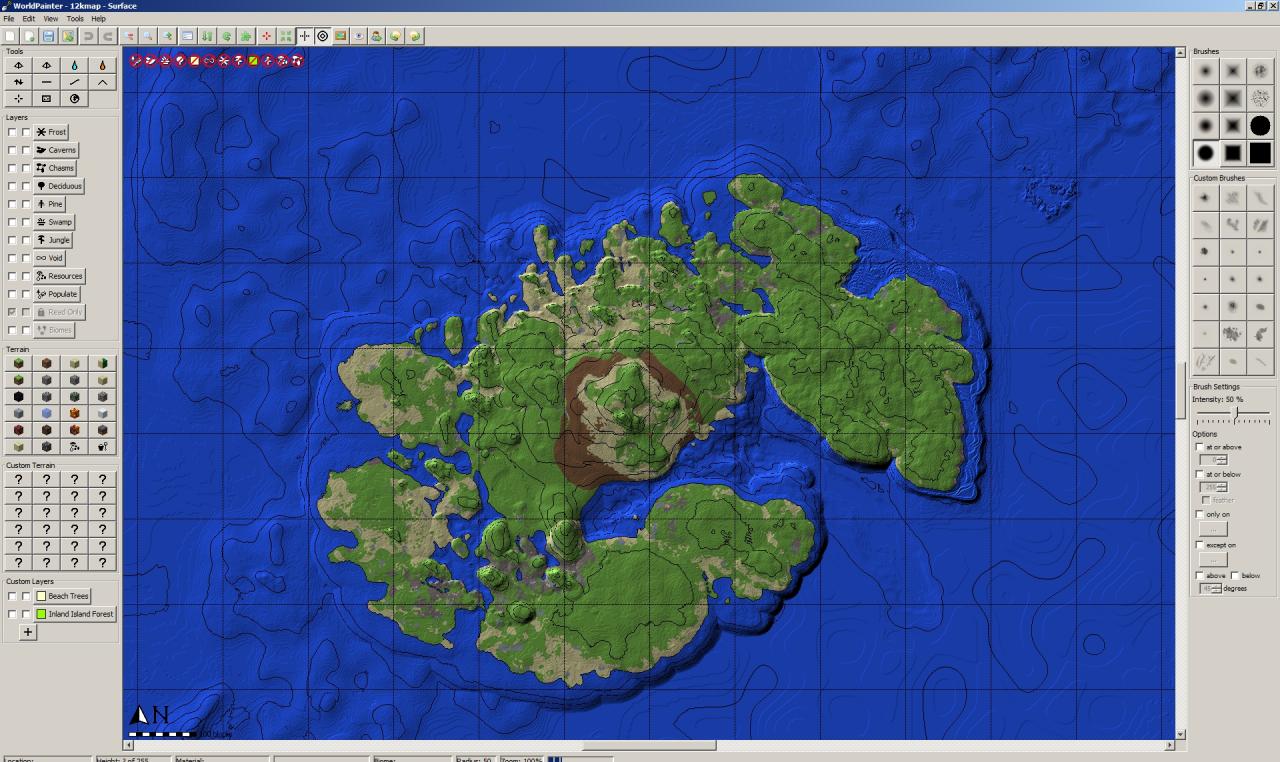
Task: Click the Undo arrow icon
Action: (89, 36)
